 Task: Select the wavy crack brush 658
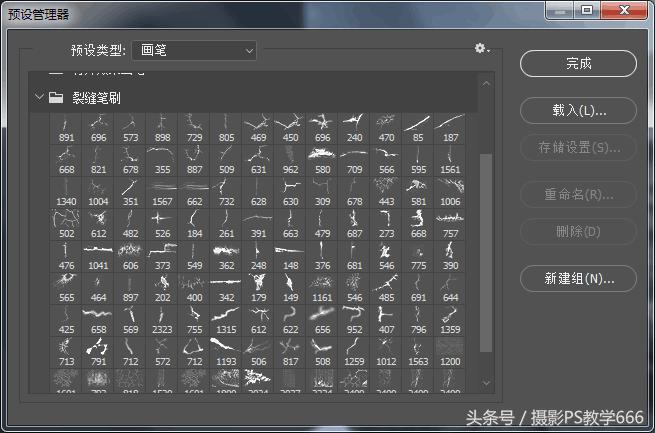[x=99, y=321]
